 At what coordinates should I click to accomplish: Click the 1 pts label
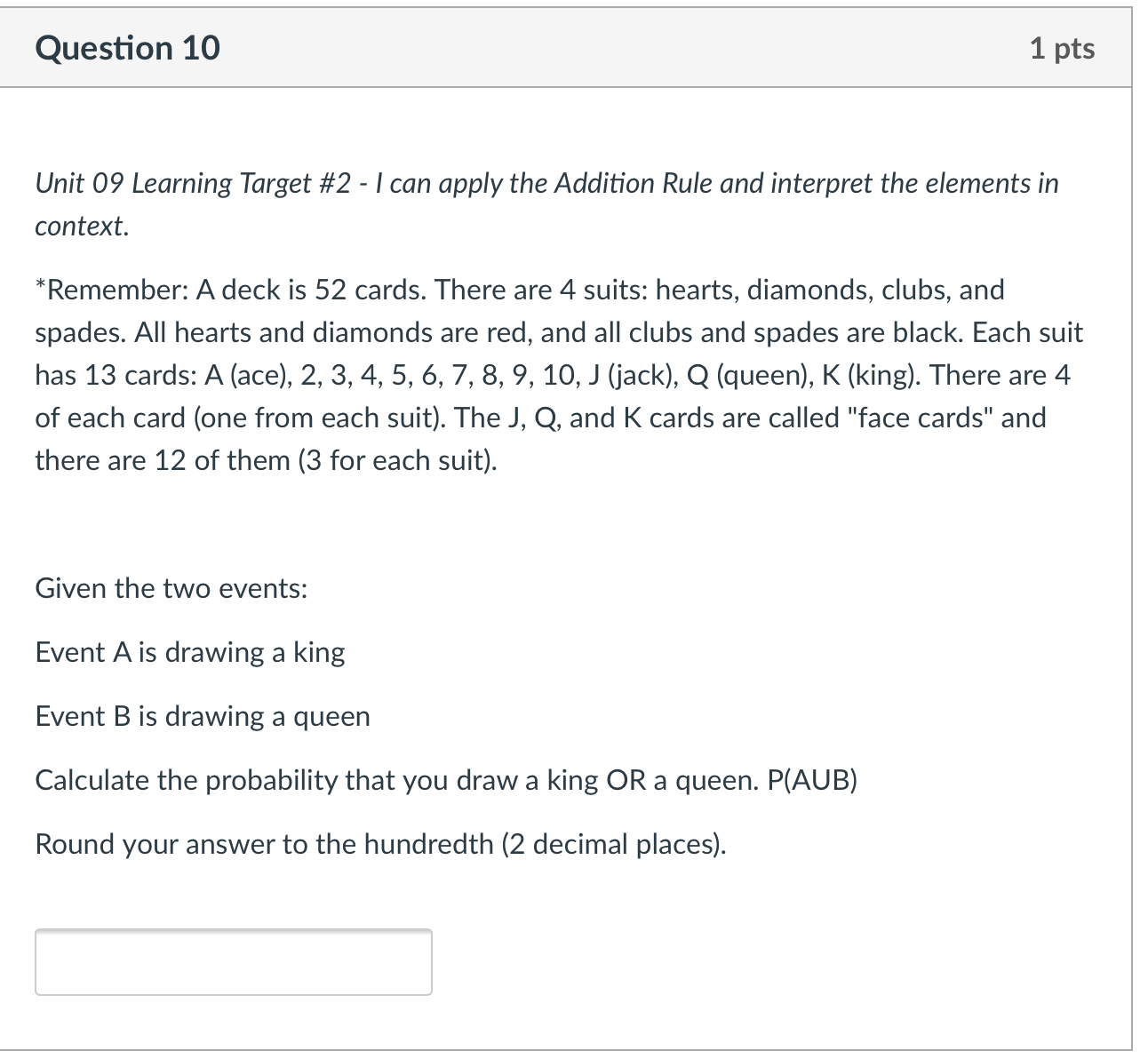pos(1061,49)
